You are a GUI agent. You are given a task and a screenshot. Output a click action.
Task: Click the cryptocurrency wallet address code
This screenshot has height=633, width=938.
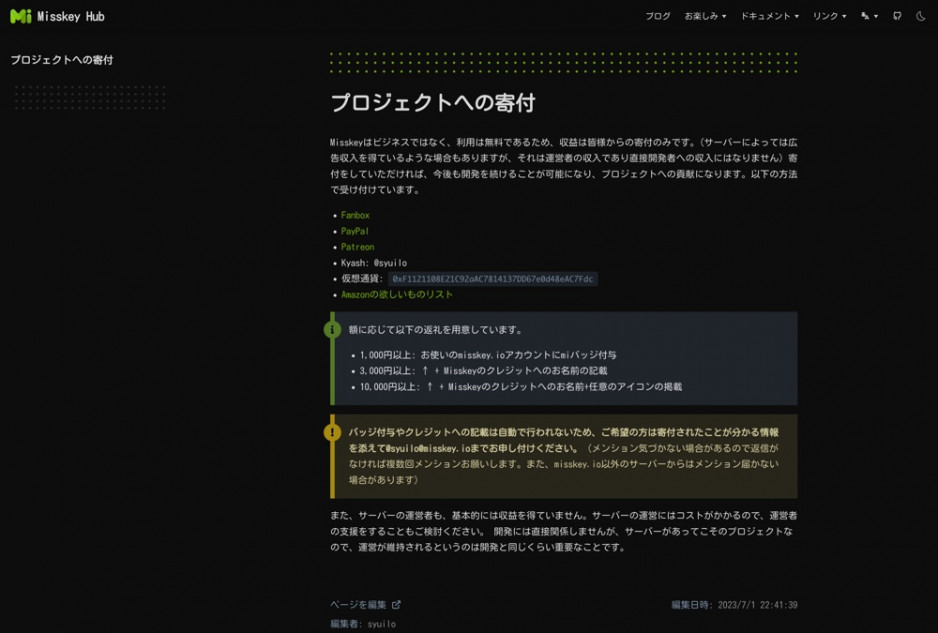(492, 279)
